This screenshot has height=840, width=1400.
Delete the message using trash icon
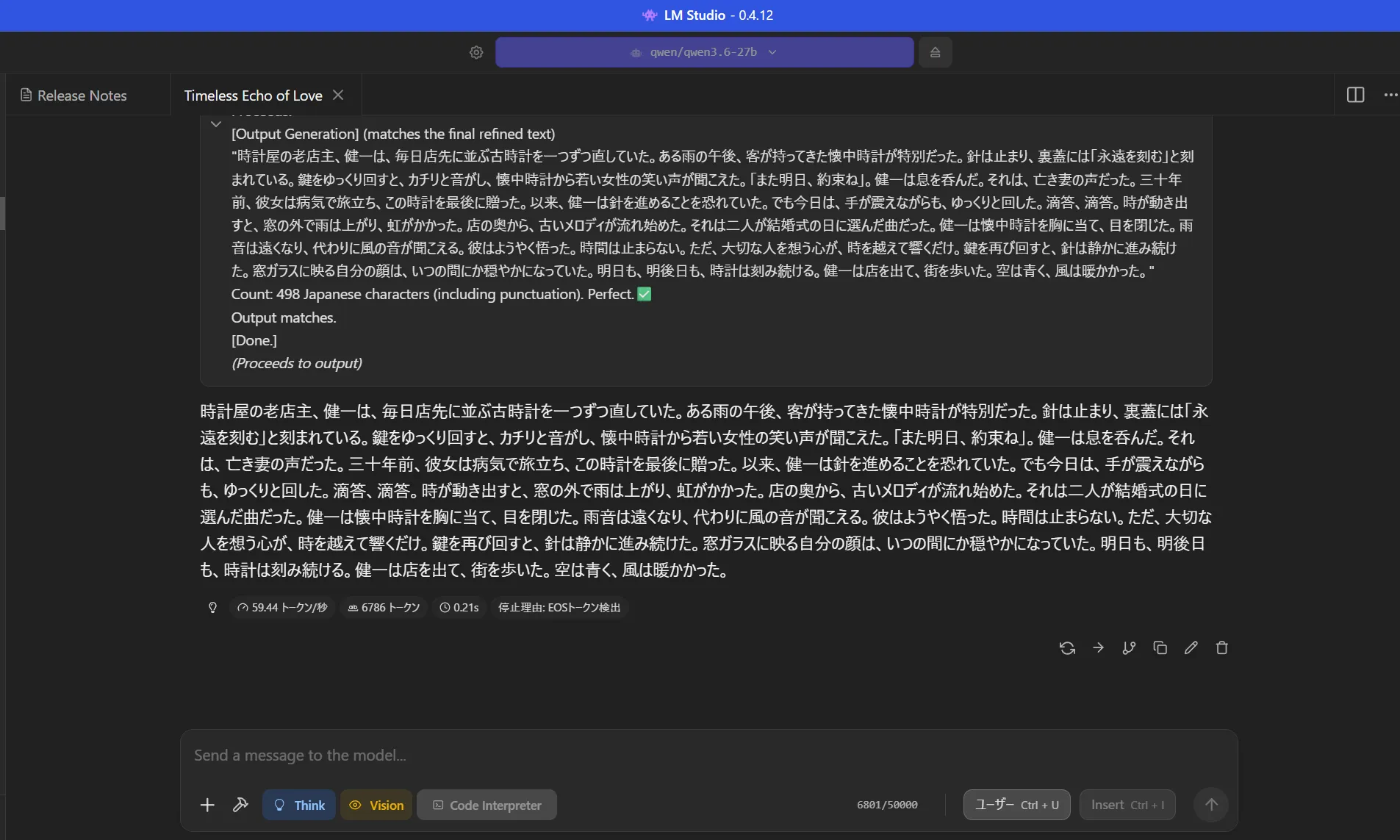1221,647
